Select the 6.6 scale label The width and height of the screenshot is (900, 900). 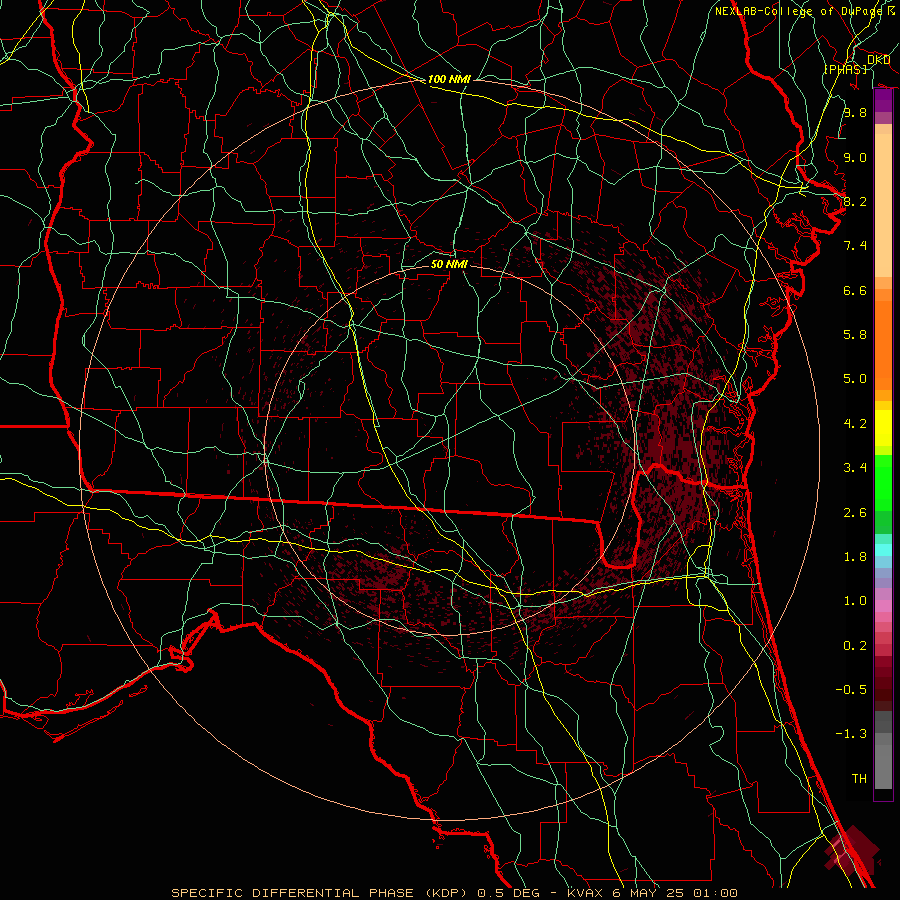point(855,290)
